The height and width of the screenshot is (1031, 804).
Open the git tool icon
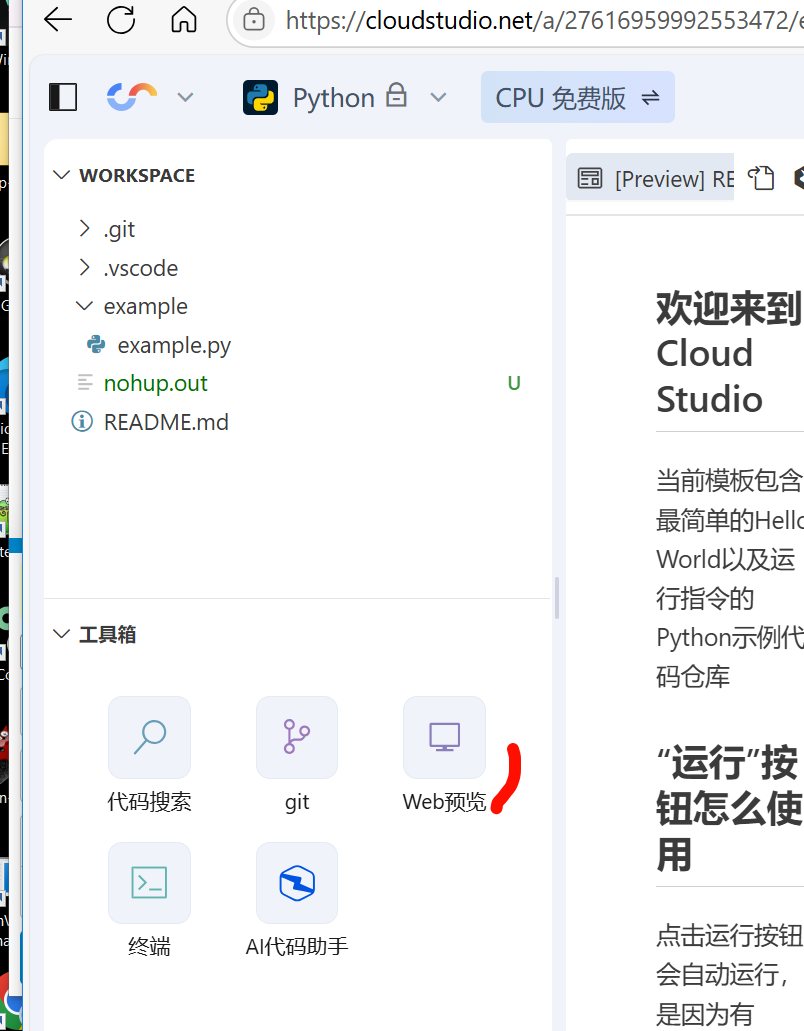point(297,738)
